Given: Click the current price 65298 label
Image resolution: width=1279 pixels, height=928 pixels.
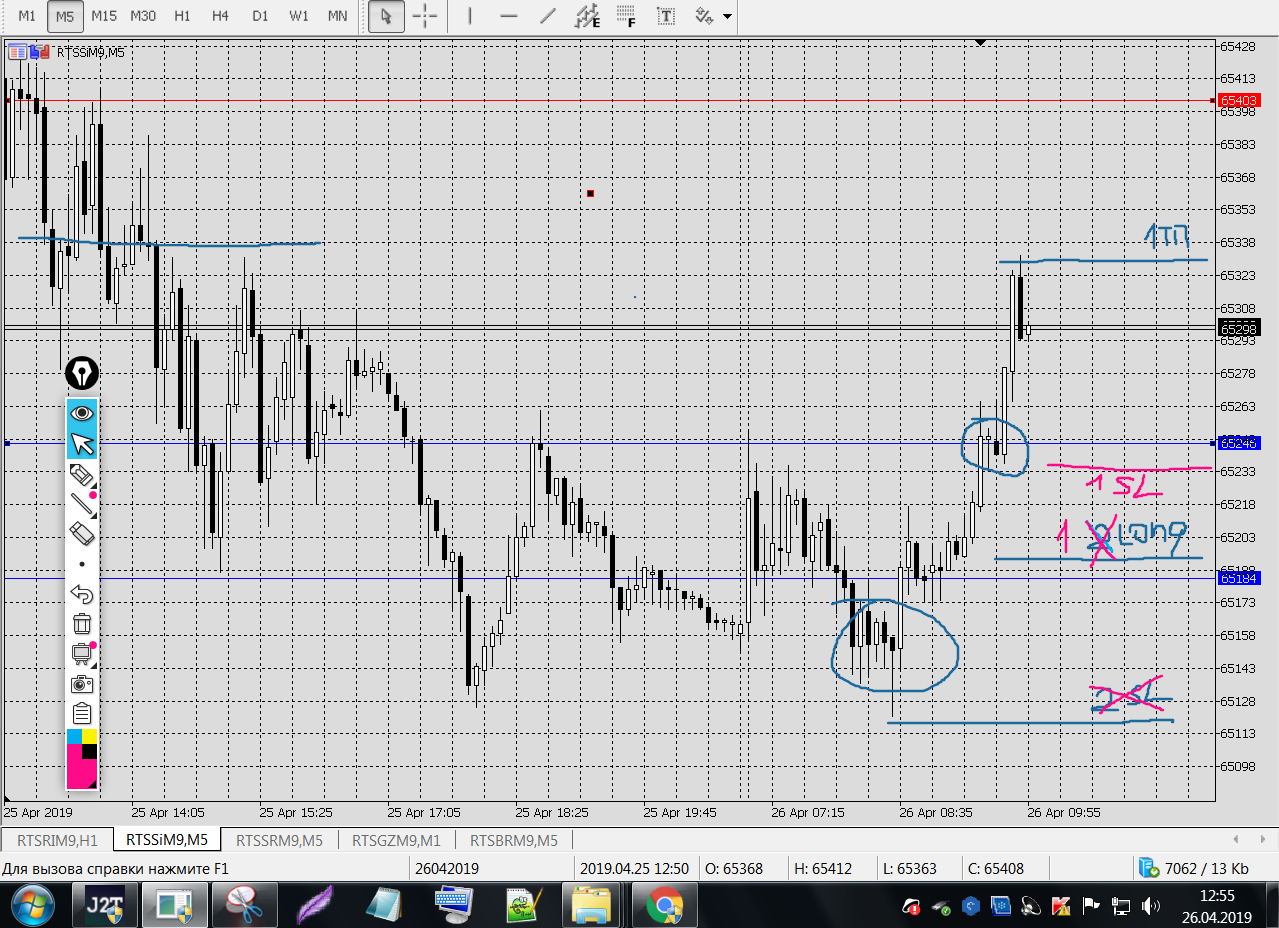Looking at the screenshot, I should coord(1239,328).
